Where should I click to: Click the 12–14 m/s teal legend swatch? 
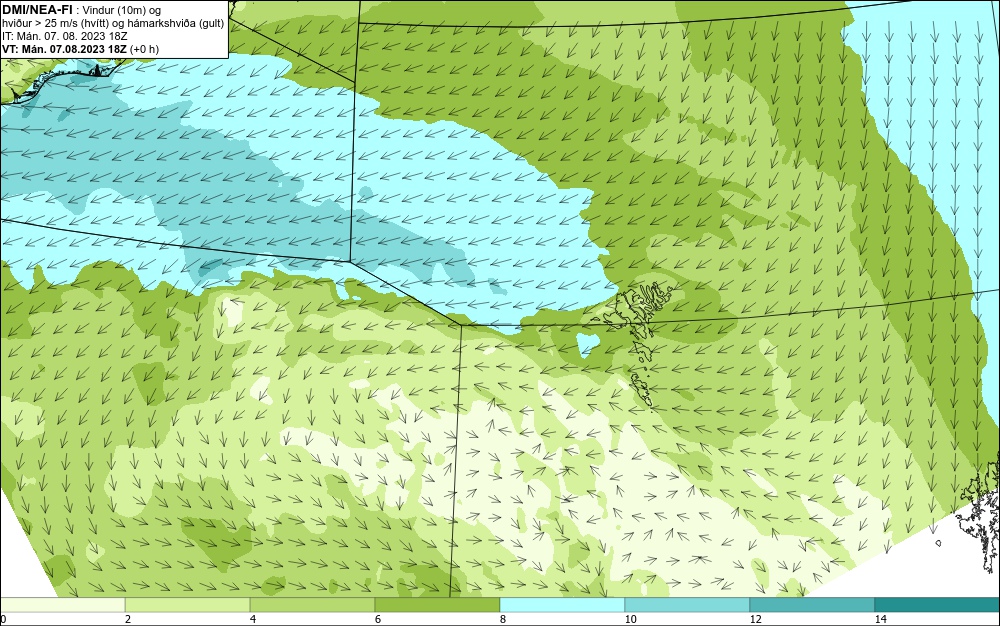pos(812,605)
